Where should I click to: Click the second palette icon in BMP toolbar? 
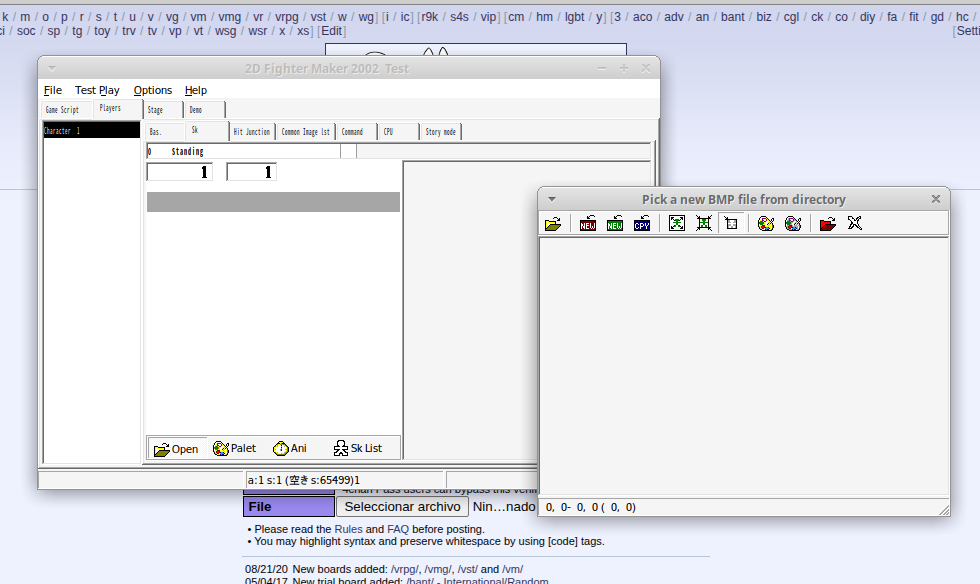pos(793,223)
